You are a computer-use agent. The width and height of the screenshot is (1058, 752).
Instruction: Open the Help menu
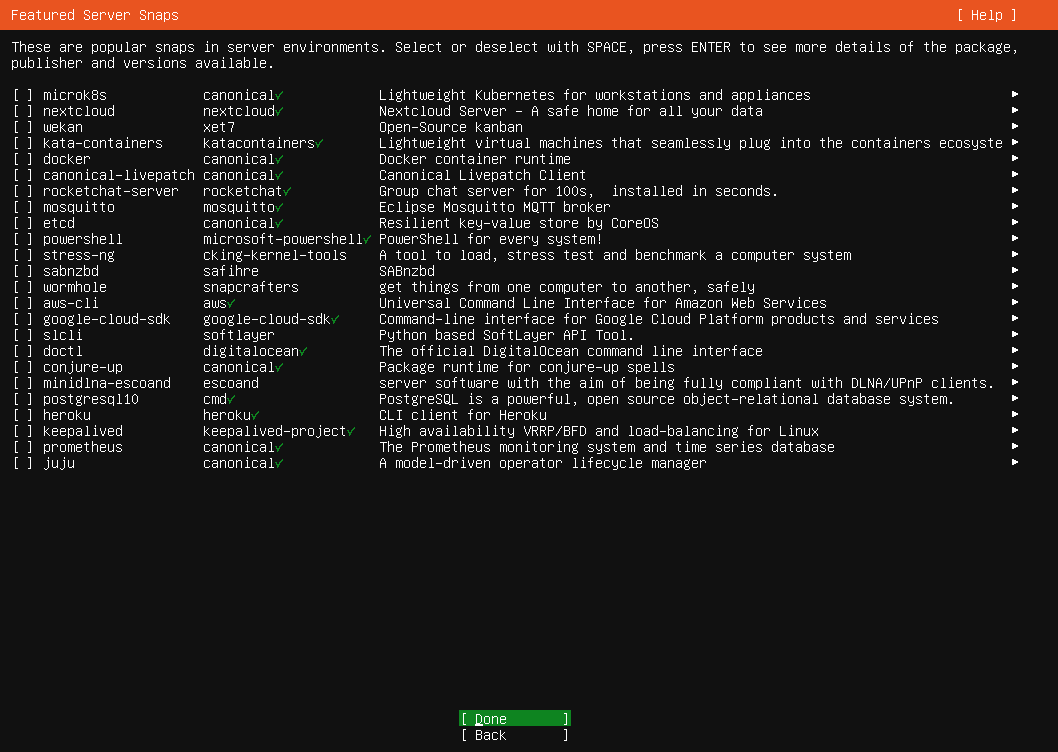pyautogui.click(x=986, y=15)
